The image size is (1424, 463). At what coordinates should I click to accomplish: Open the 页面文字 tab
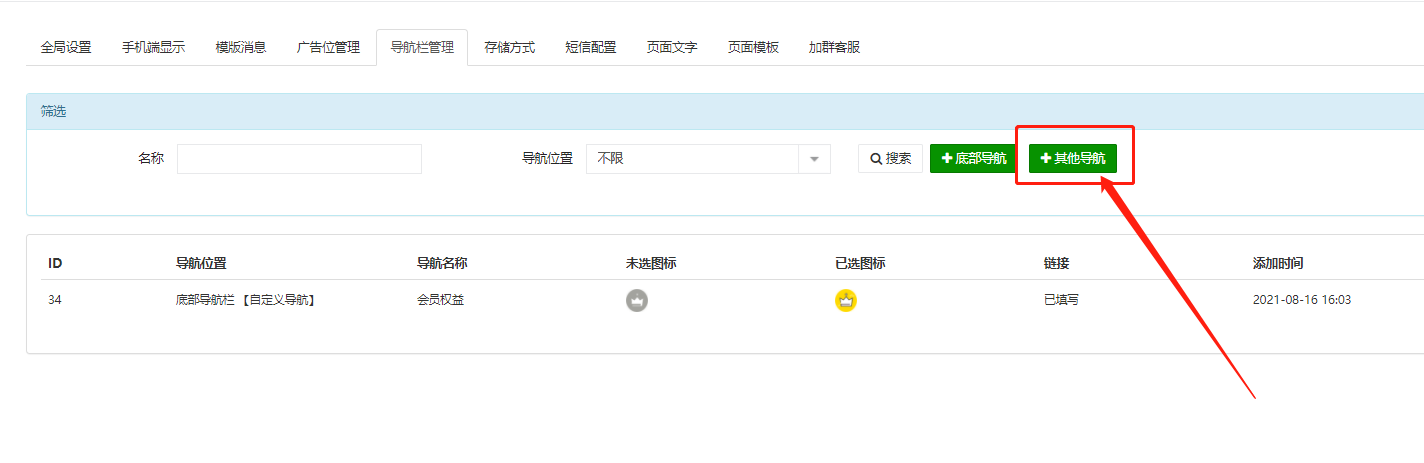click(672, 47)
